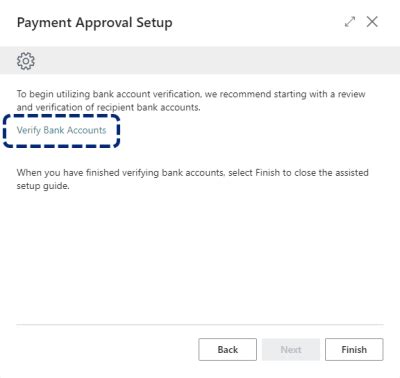Select Finish to close the setup guide
The image size is (400, 378).
[354, 349]
